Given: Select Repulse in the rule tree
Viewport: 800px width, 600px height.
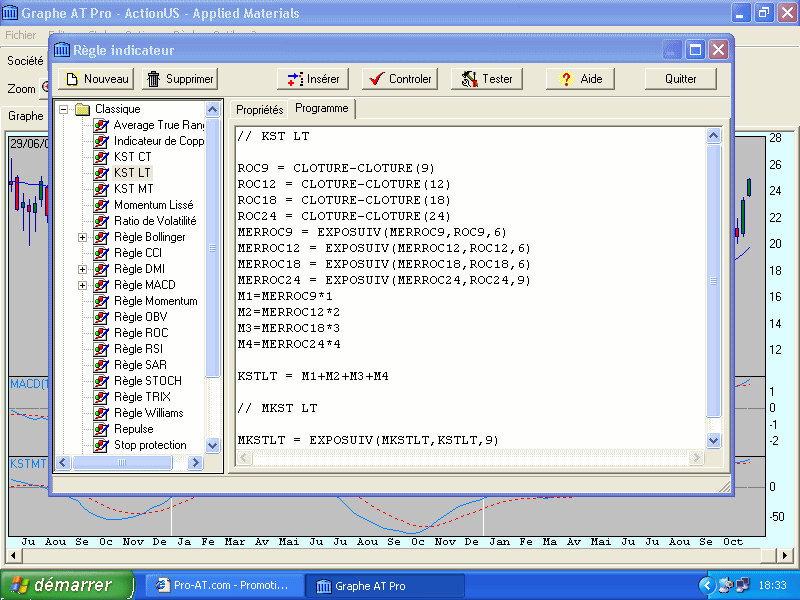Looking at the screenshot, I should tap(134, 429).
